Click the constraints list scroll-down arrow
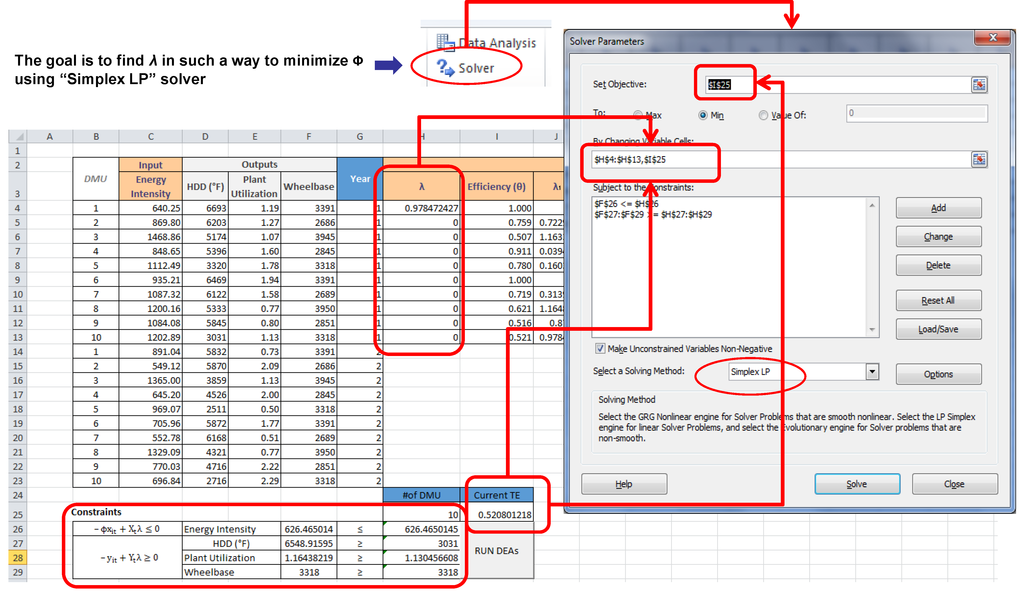The image size is (1024, 594). pyautogui.click(x=873, y=330)
